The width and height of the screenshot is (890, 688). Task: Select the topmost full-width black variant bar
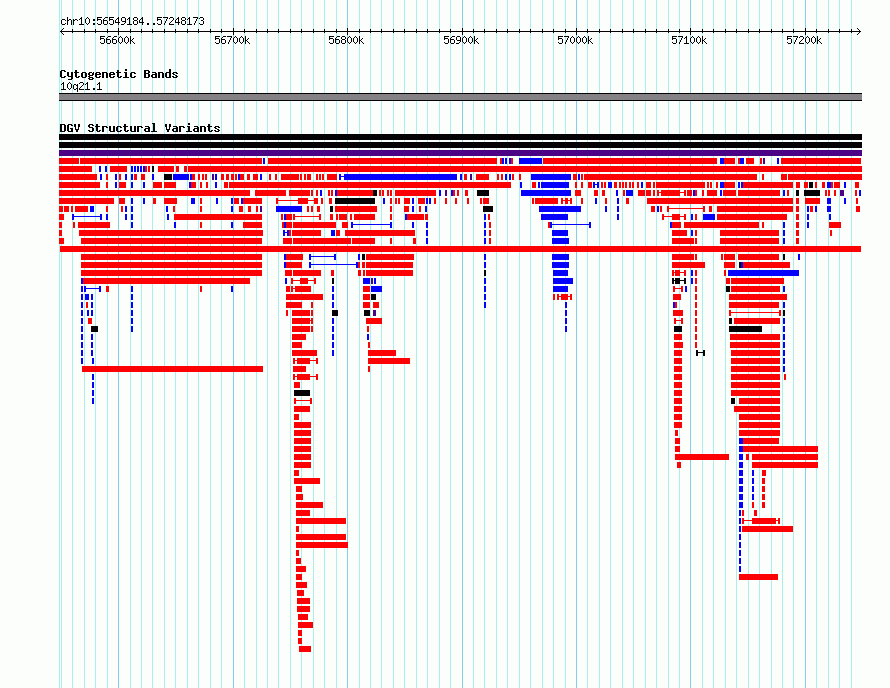[460, 137]
